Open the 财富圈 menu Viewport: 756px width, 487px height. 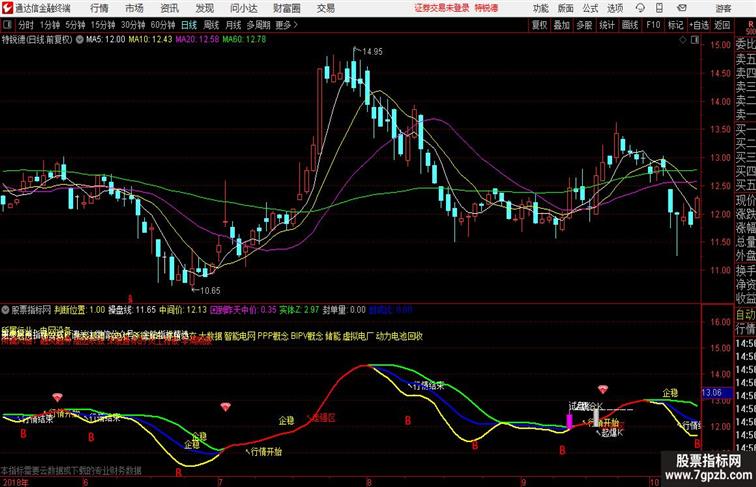tap(287, 8)
